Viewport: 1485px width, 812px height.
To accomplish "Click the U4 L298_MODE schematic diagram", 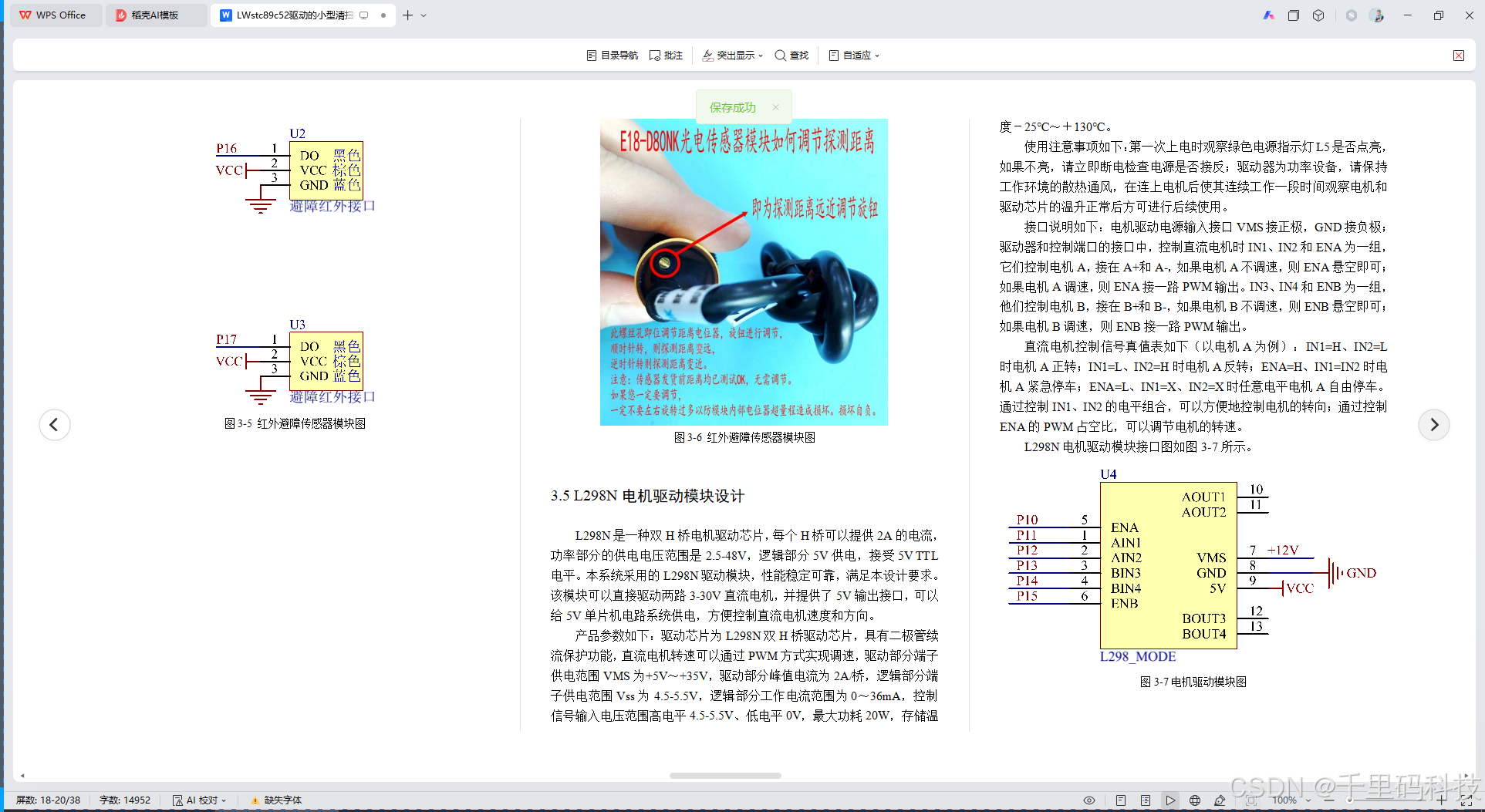I will pos(1193,566).
